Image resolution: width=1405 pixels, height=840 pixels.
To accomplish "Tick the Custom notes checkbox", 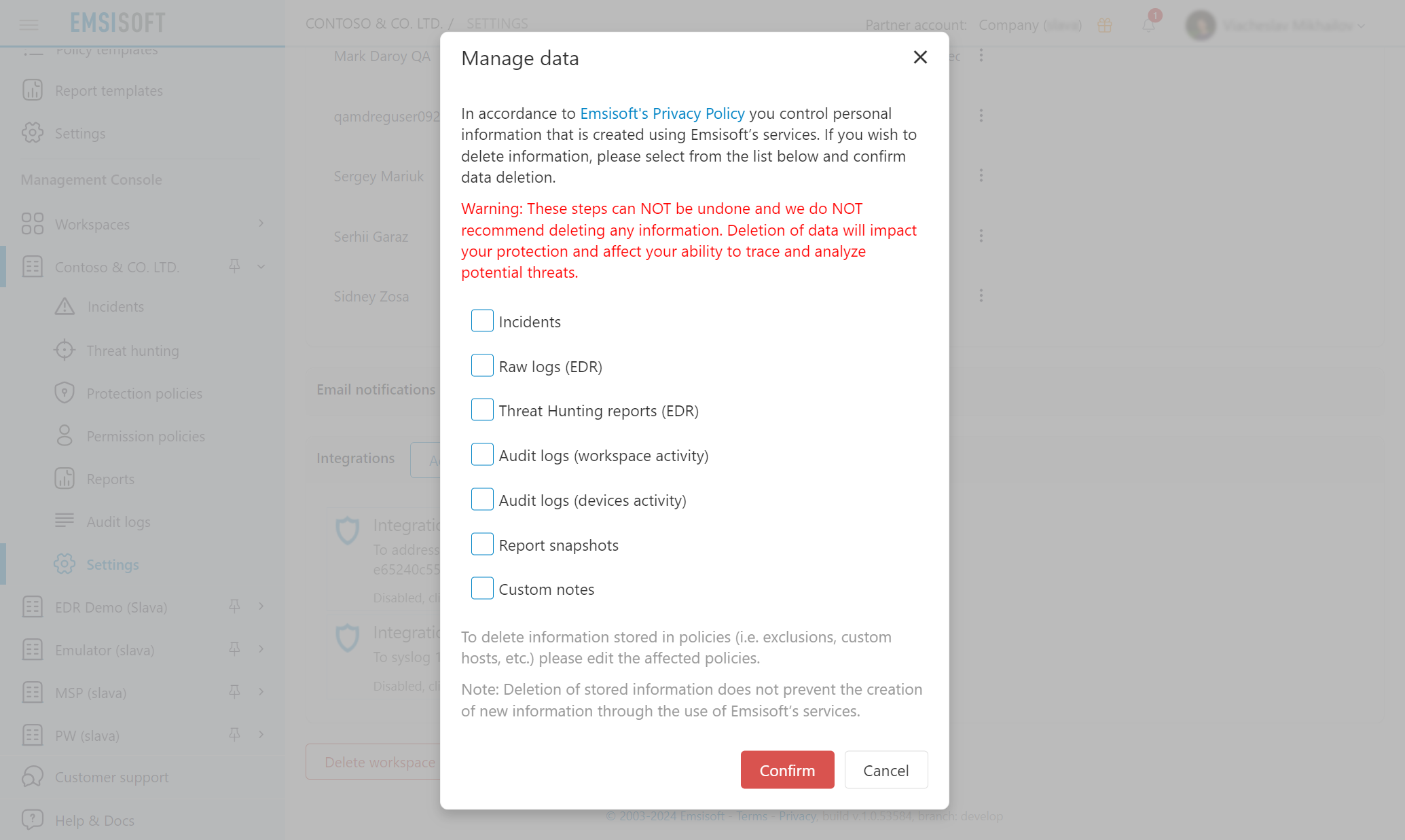I will [x=482, y=588].
